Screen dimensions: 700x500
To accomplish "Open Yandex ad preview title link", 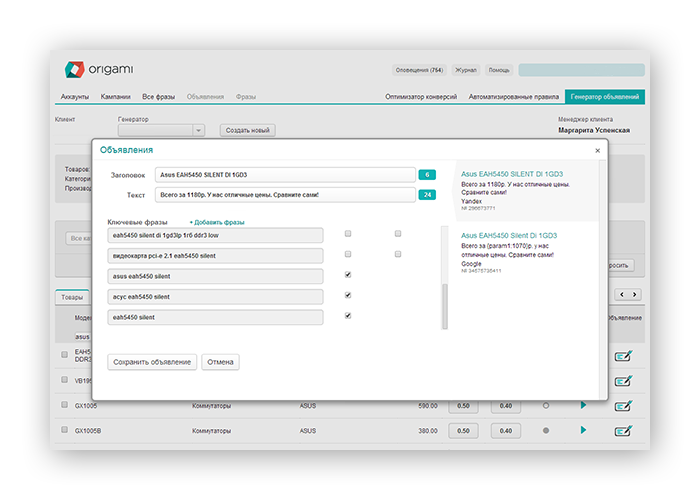I will click(x=512, y=174).
